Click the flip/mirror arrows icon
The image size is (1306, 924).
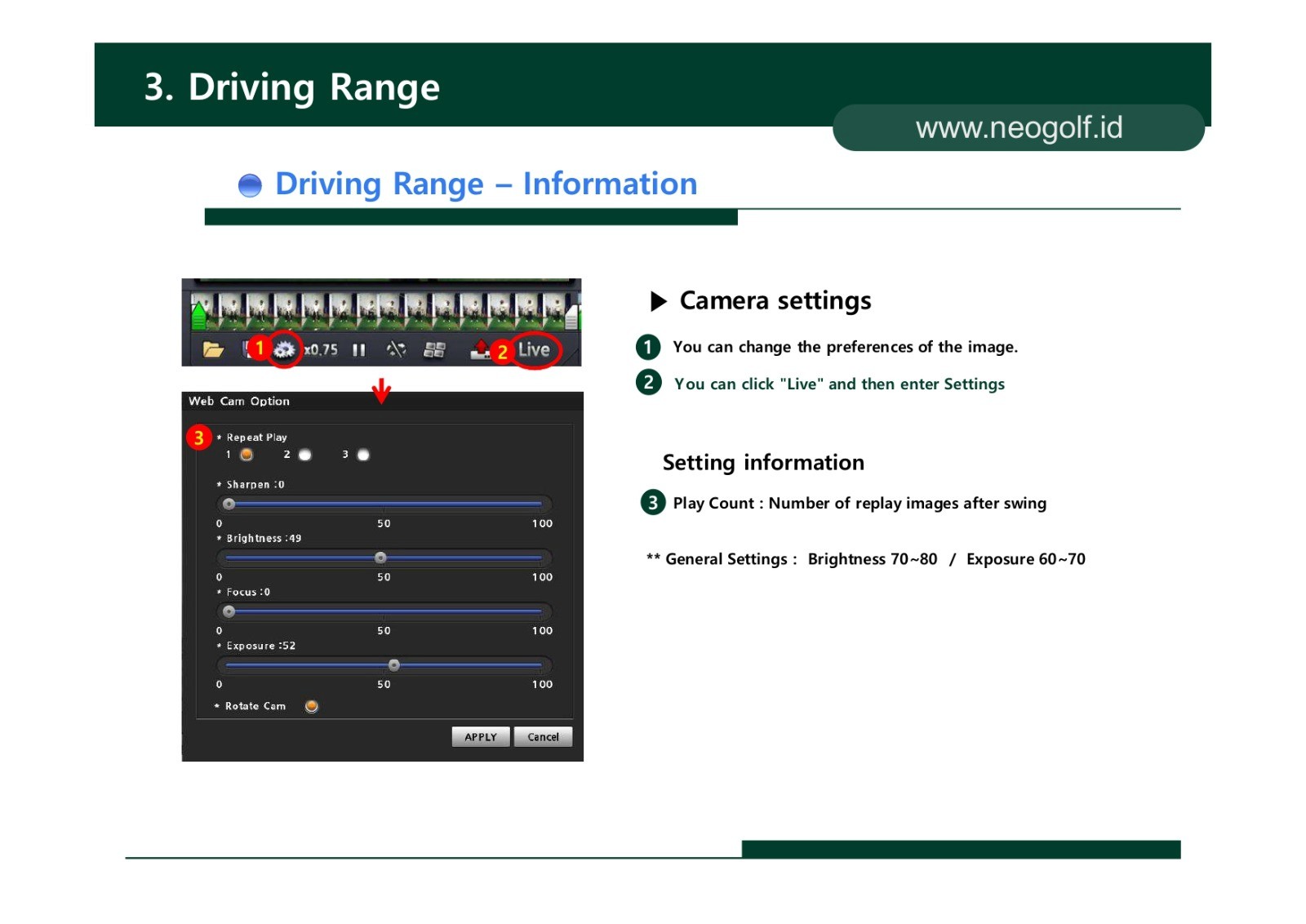pos(396,350)
